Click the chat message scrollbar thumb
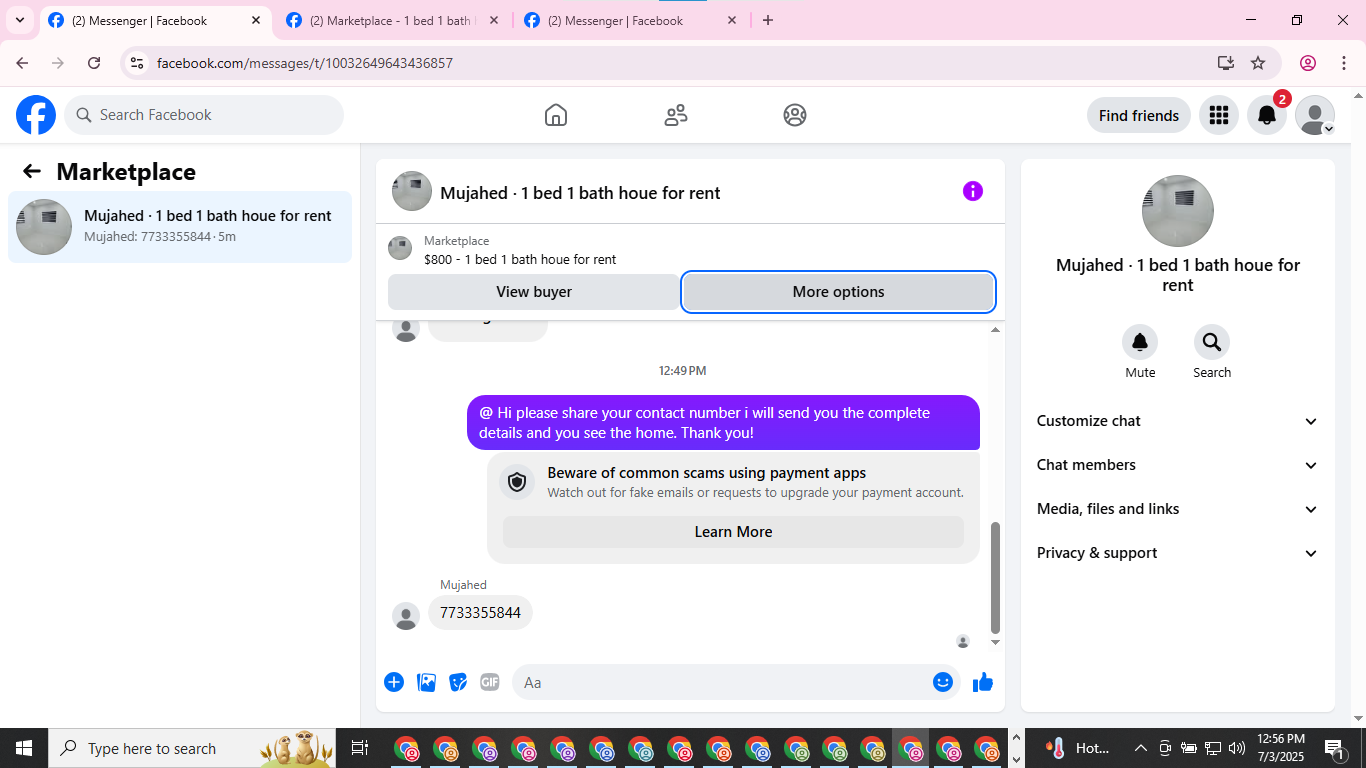 pyautogui.click(x=995, y=577)
